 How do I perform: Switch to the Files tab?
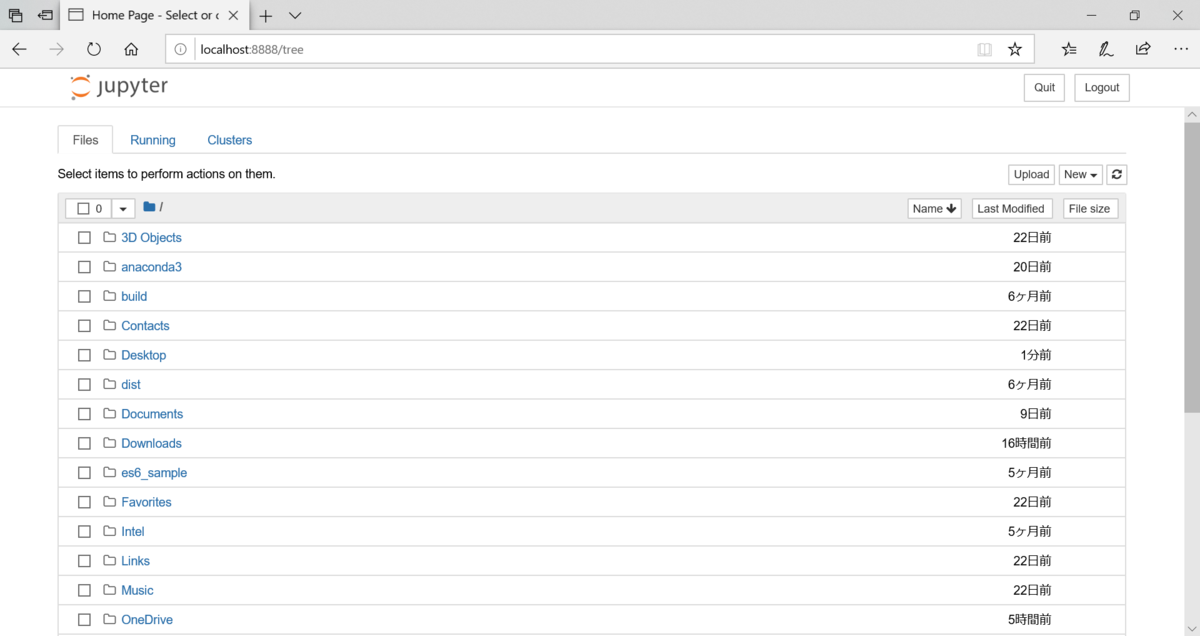coord(86,140)
